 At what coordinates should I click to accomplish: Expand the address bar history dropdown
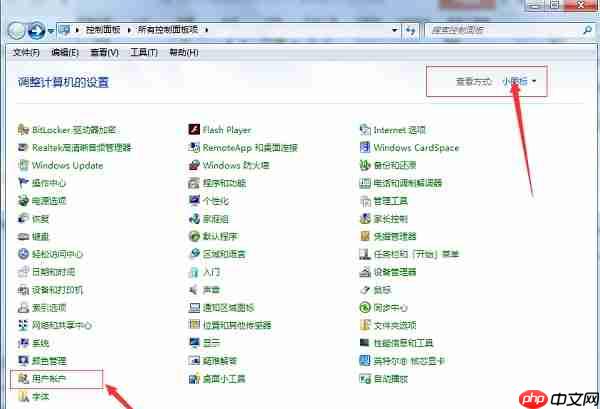(395, 30)
